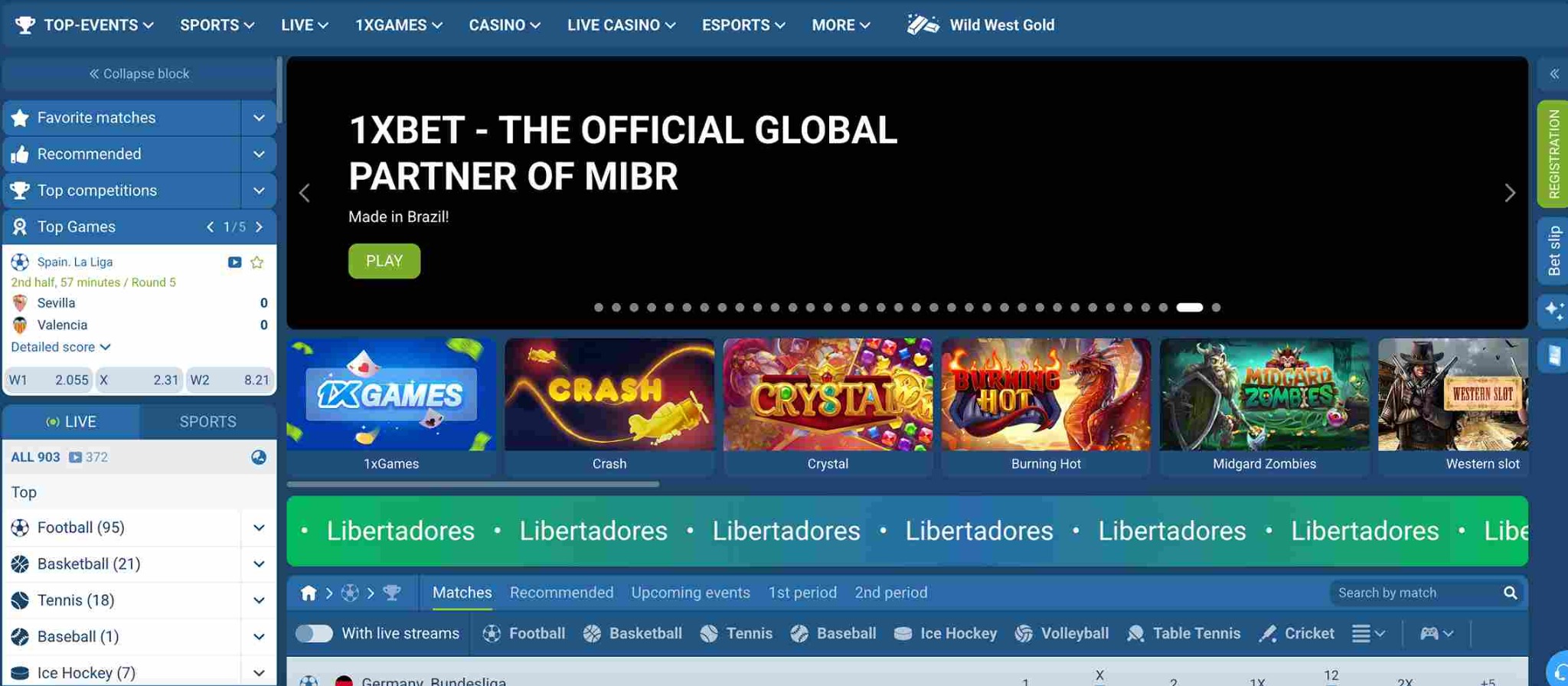Open the CASINO top menu
The image size is (1568, 686).
tap(505, 25)
